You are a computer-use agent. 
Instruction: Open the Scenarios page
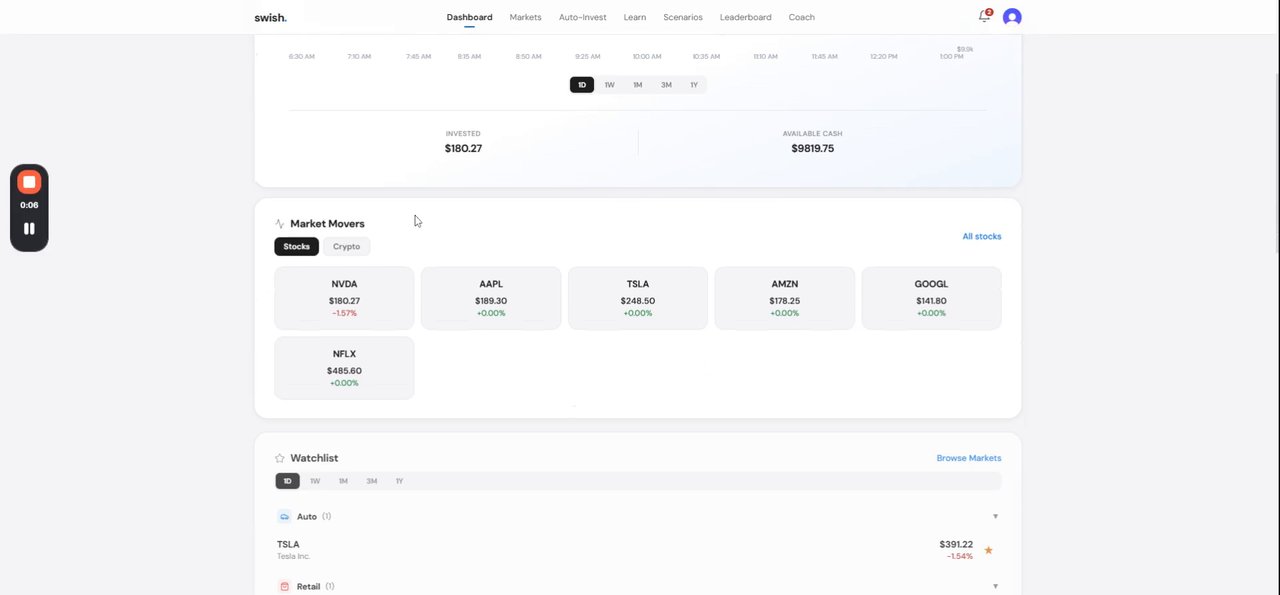683,17
